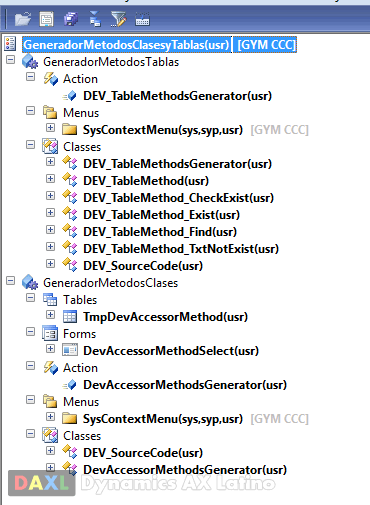
Task: Select the DevAccessorMethodsGenerator(usr) action item
Action: click(x=185, y=385)
